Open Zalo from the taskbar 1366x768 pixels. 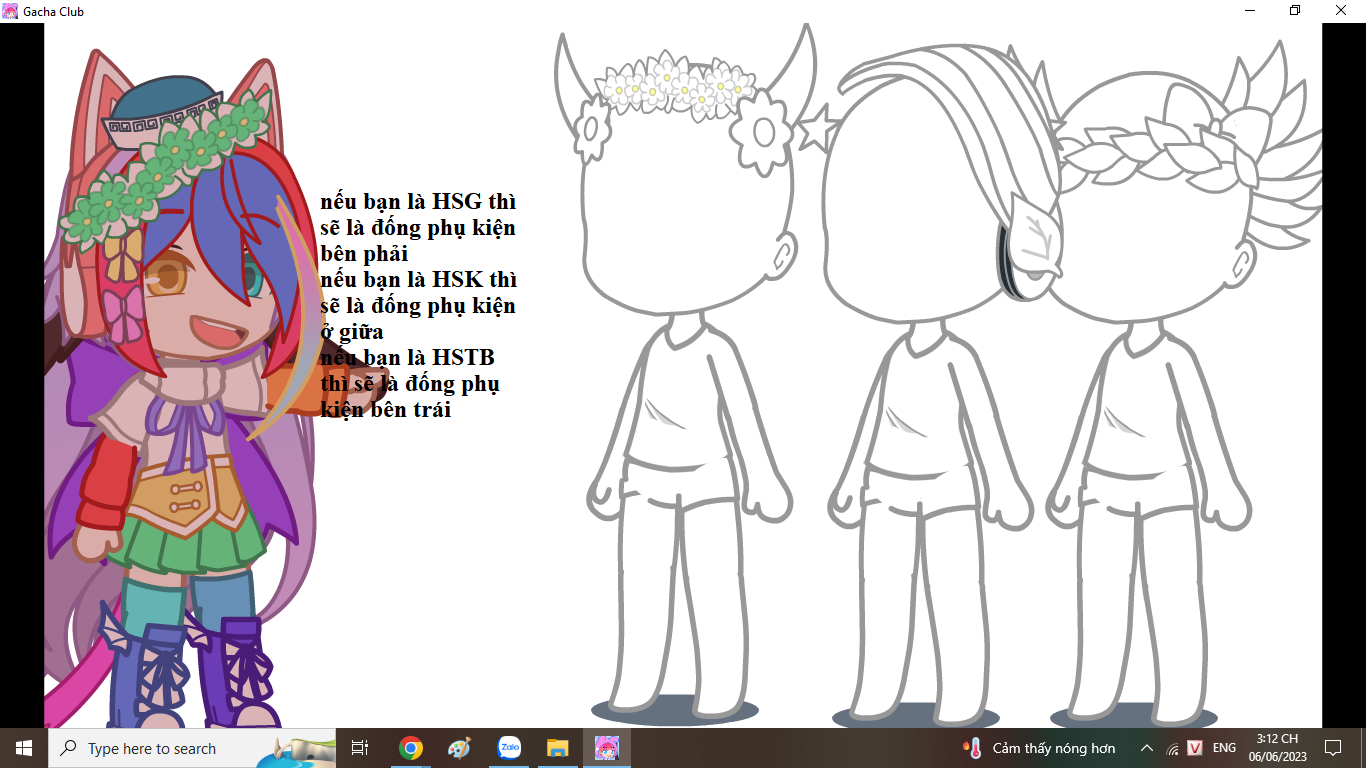pyautogui.click(x=509, y=748)
